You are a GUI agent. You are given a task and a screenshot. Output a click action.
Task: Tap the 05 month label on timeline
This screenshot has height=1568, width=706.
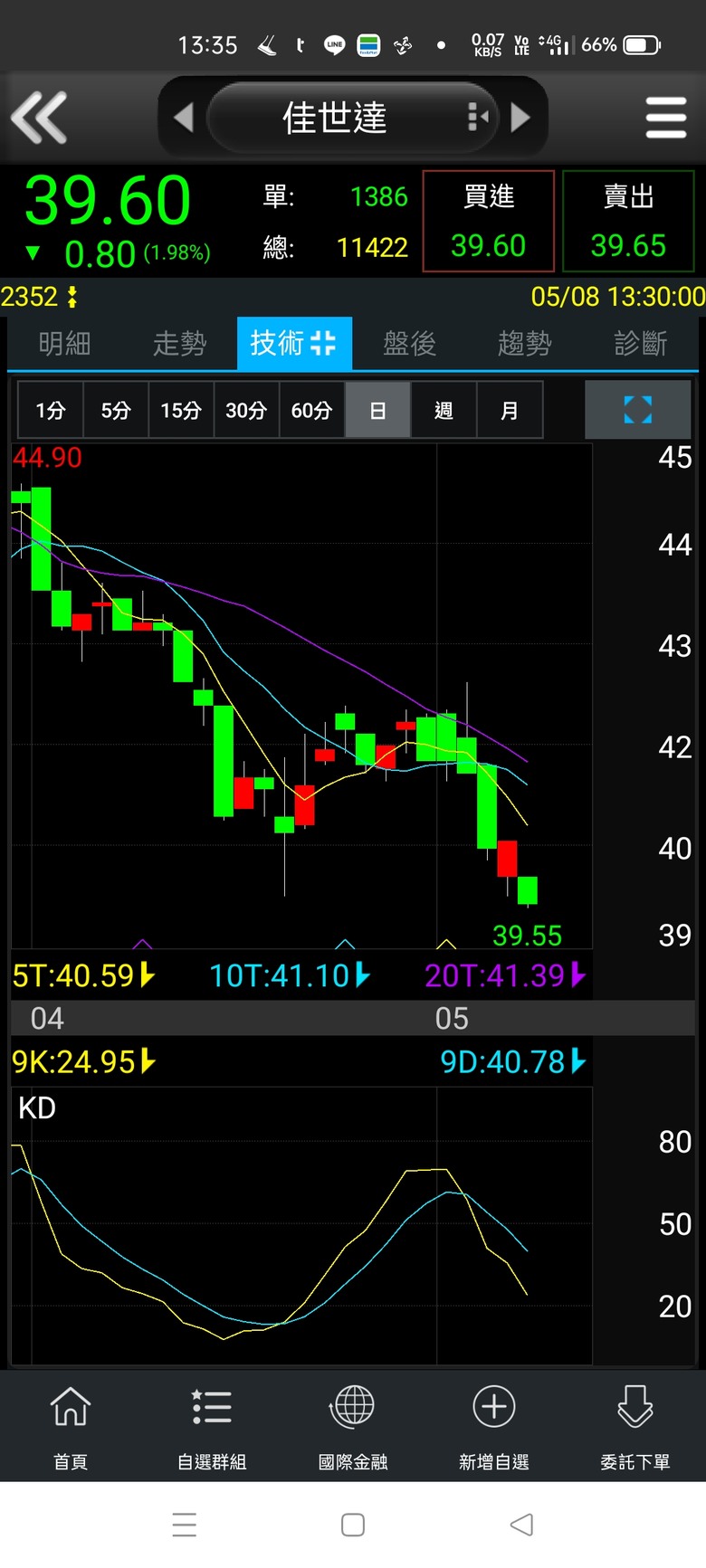(452, 1018)
